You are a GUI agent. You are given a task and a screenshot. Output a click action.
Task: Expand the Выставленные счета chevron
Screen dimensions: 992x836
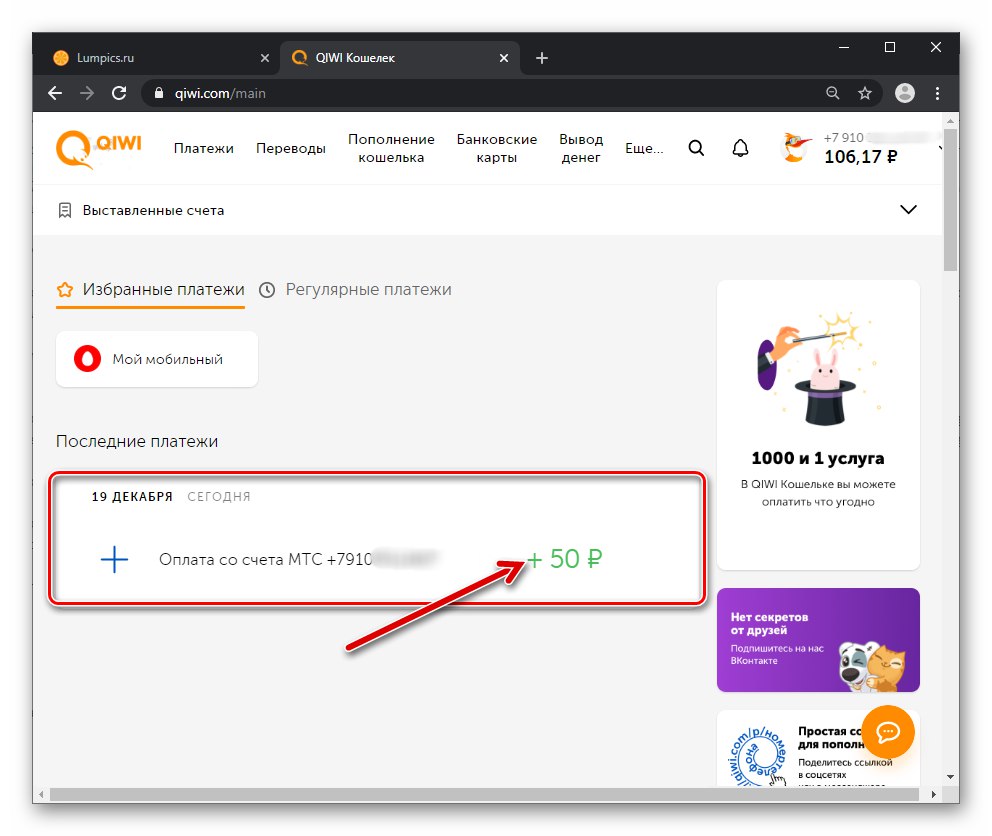tap(908, 209)
